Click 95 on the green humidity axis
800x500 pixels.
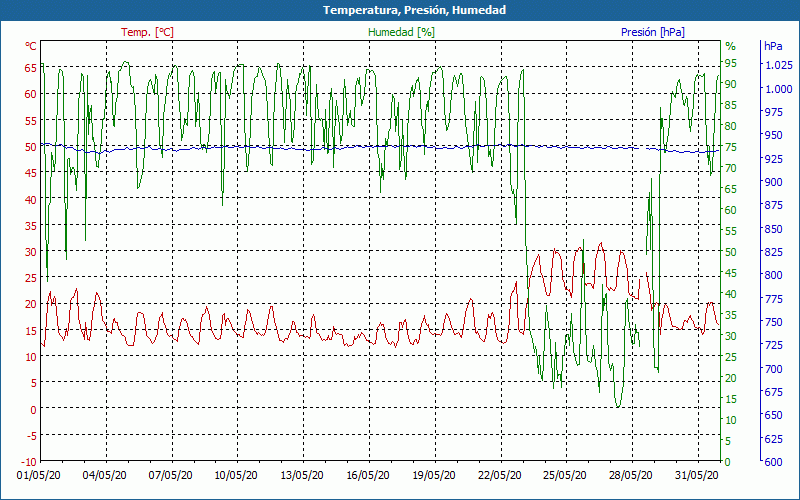click(731, 63)
